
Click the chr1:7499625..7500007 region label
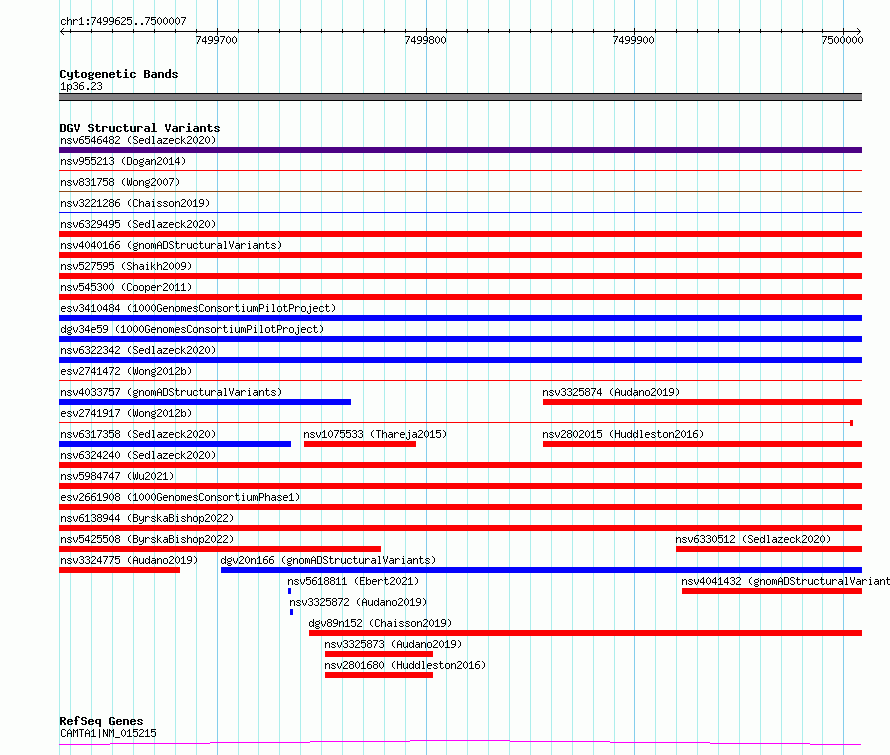[123, 21]
